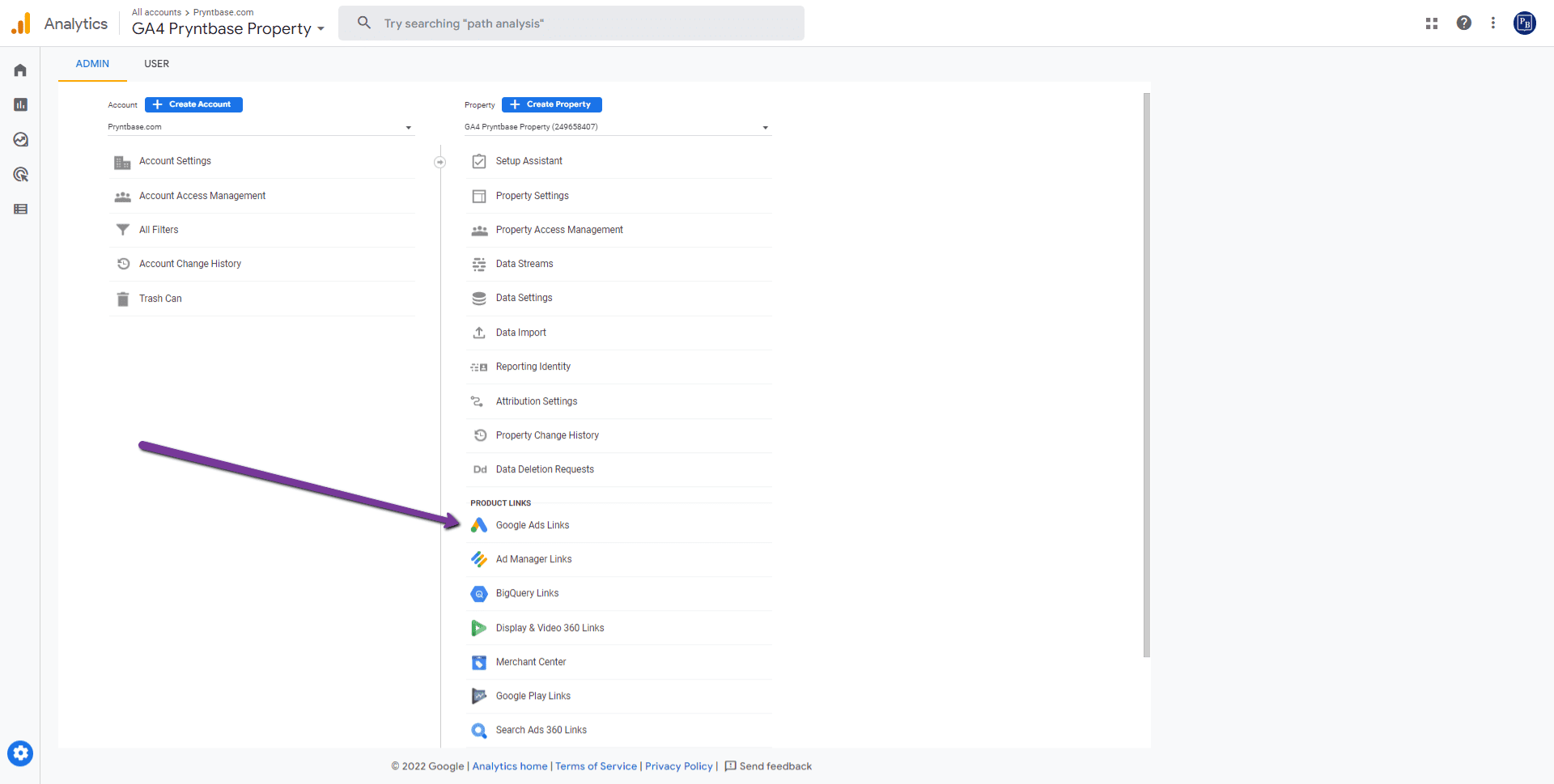The image size is (1554, 784).
Task: Click the search magnifier icon
Action: coord(364,23)
